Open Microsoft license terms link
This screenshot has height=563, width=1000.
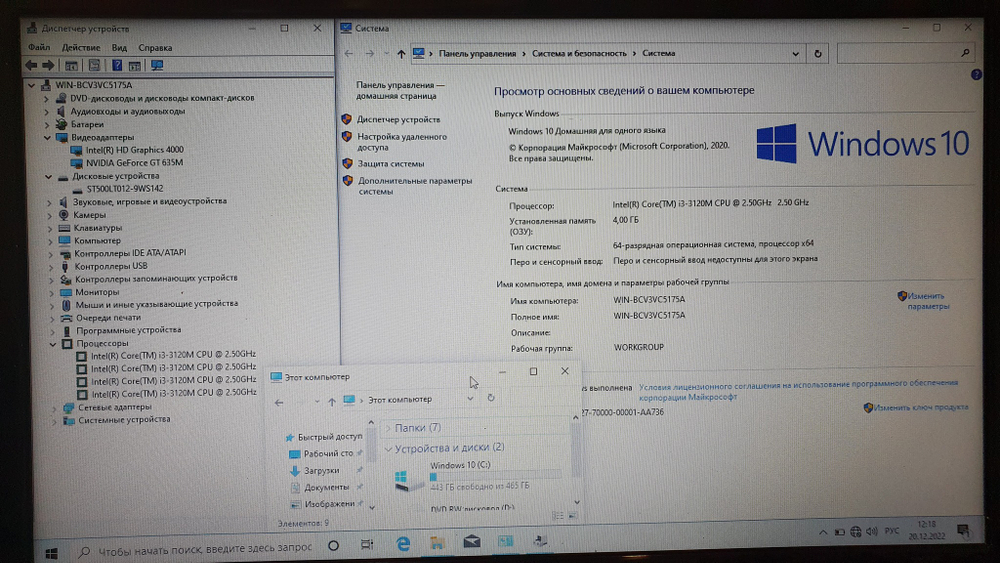[798, 390]
